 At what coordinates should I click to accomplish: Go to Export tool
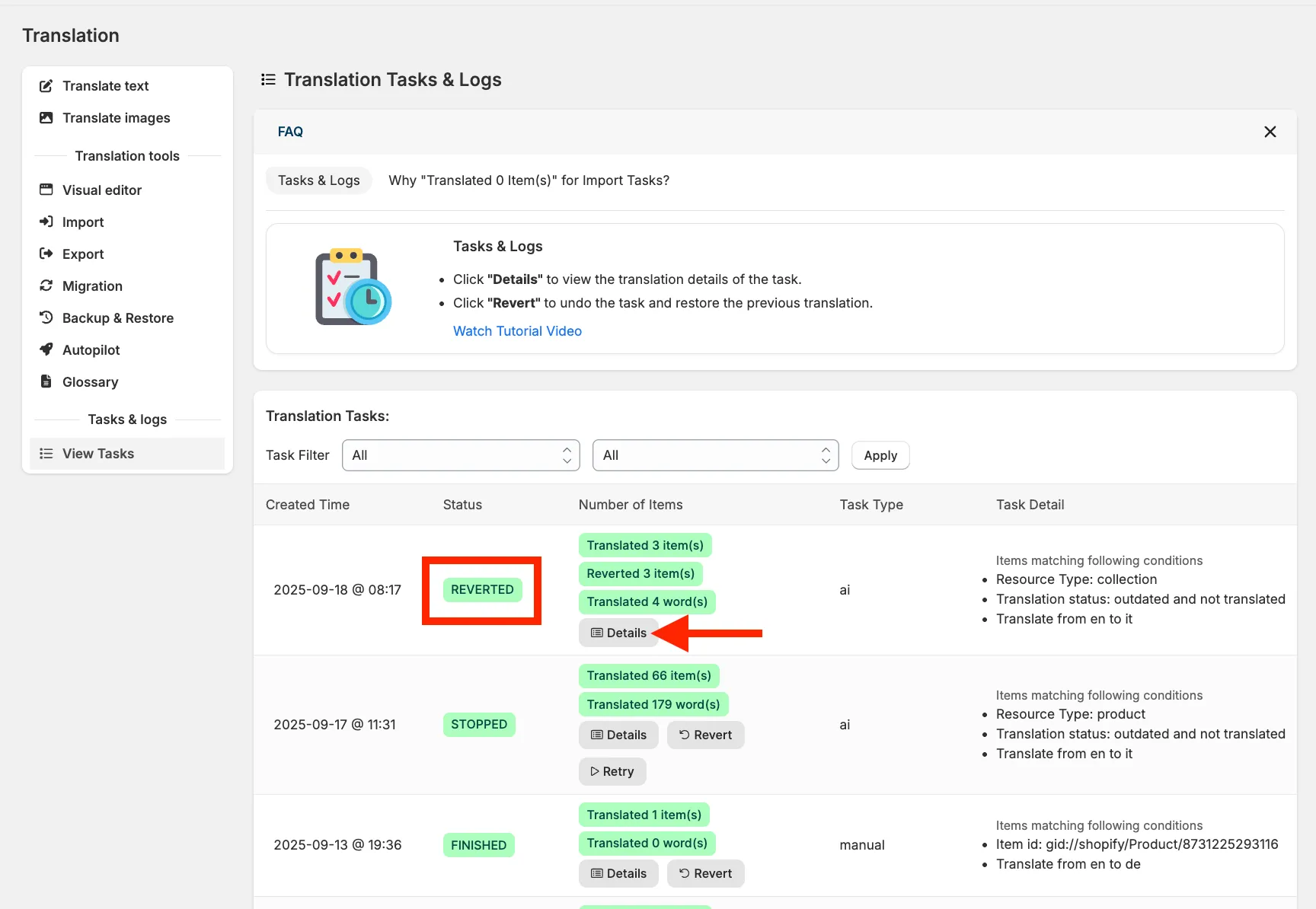(126, 254)
